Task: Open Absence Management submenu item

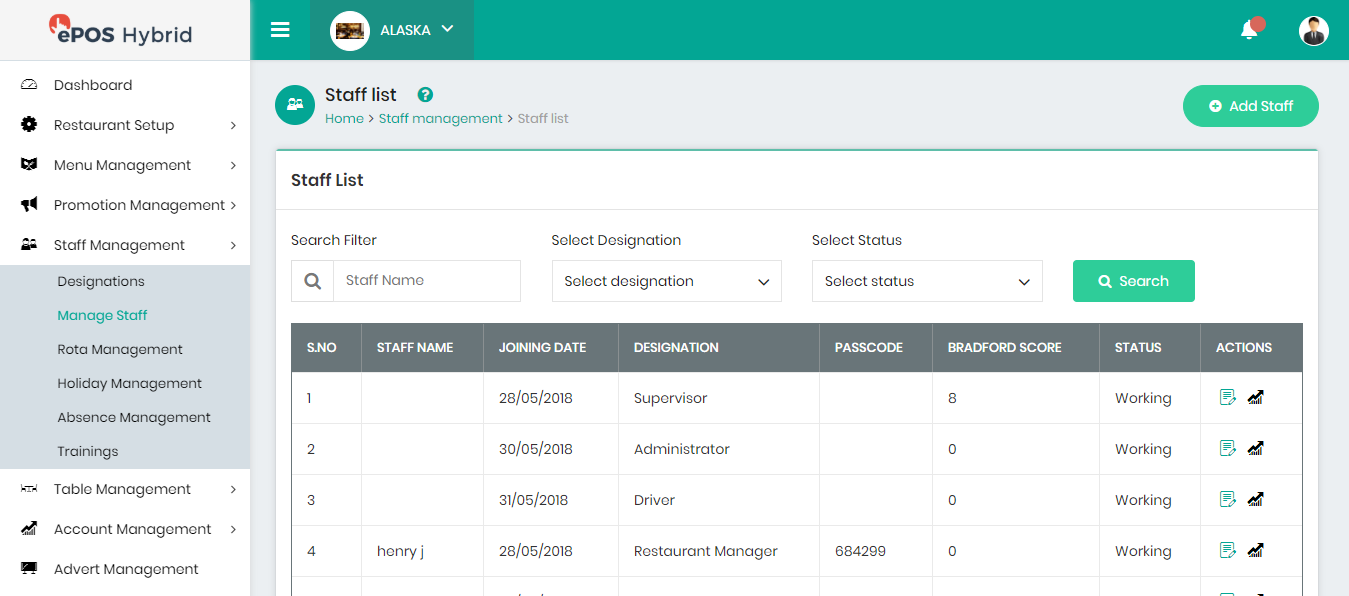Action: pyautogui.click(x=134, y=417)
